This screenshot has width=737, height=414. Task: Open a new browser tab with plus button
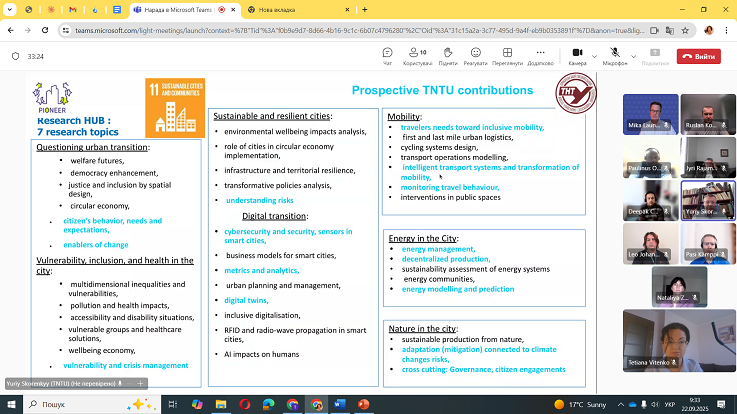pyautogui.click(x=366, y=9)
